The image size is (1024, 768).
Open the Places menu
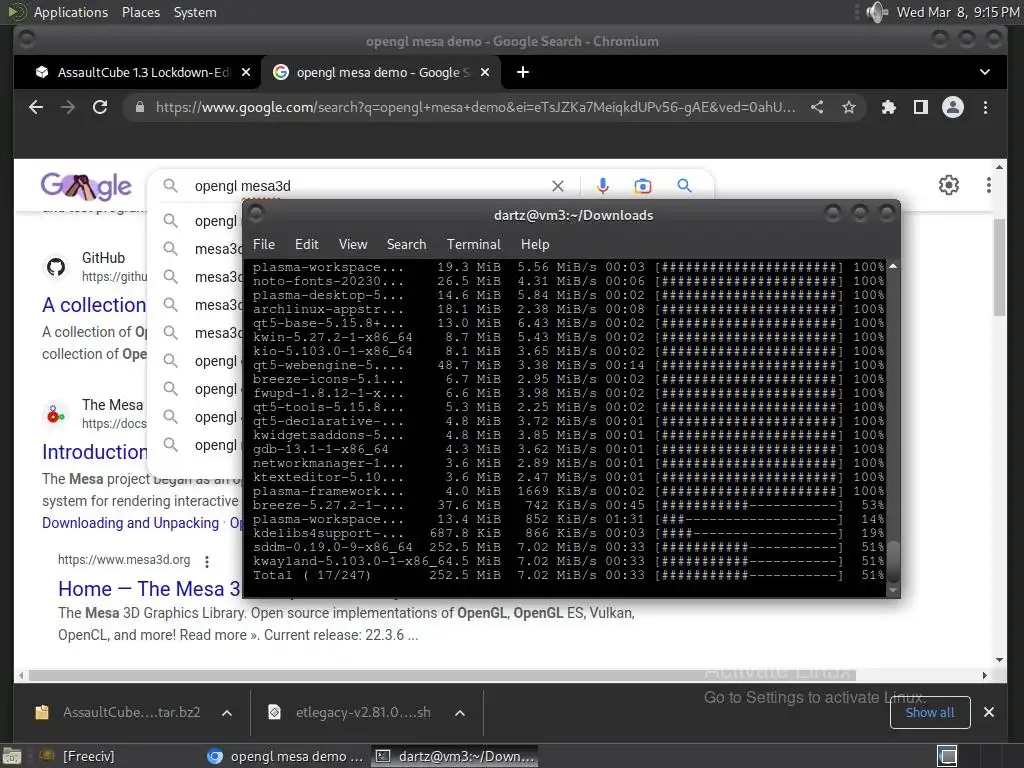tap(140, 12)
